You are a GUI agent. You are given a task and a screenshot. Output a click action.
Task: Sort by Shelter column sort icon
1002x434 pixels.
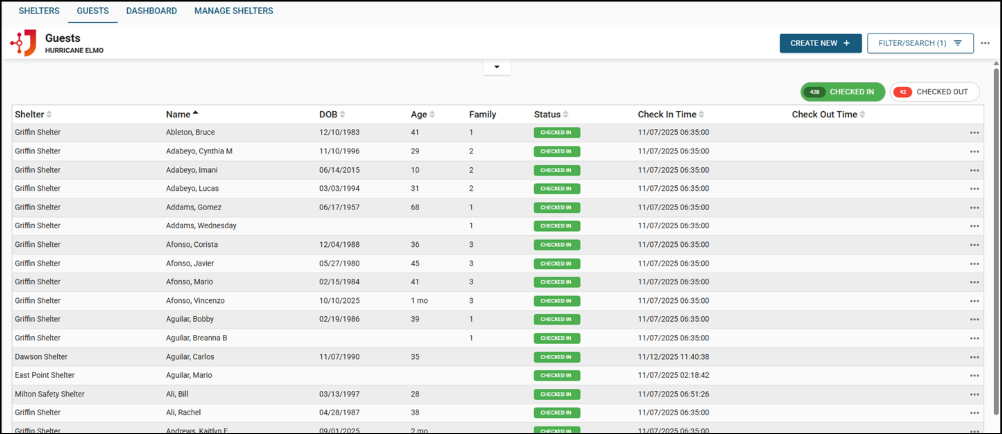click(49, 114)
